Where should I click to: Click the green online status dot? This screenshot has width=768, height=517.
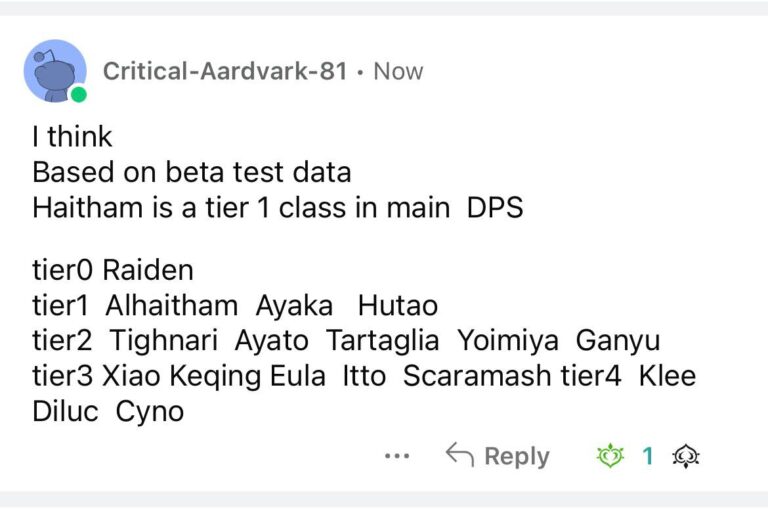(78, 95)
